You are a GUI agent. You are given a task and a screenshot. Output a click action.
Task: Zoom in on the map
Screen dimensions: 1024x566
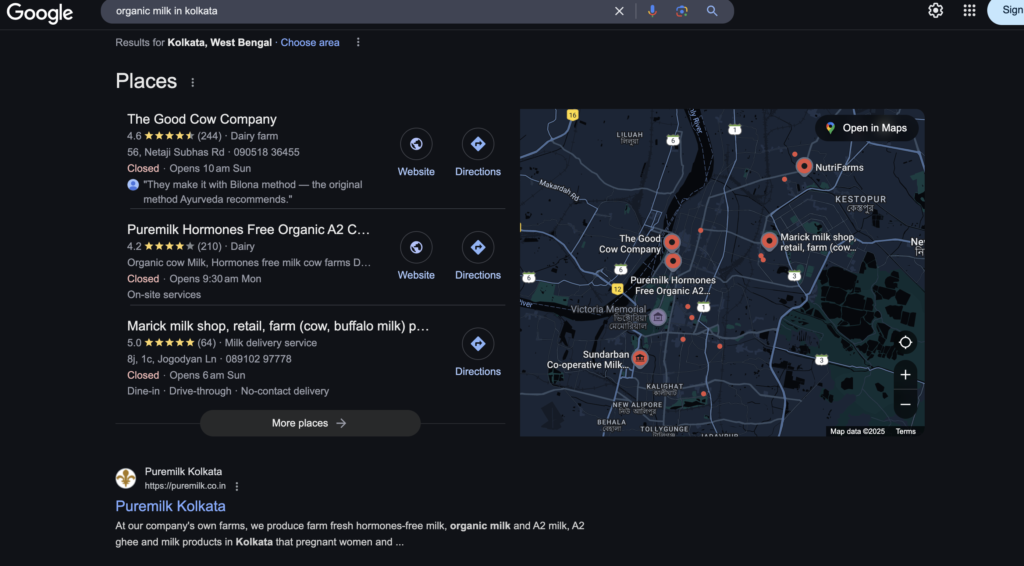(x=905, y=375)
